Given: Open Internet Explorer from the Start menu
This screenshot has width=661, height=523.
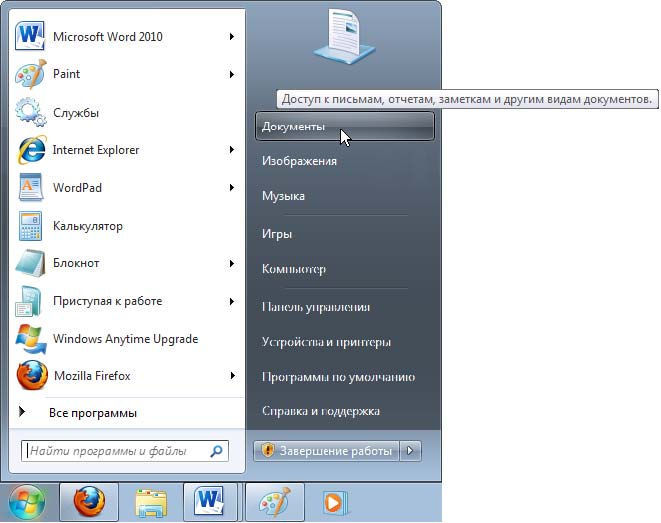Looking at the screenshot, I should pos(95,150).
